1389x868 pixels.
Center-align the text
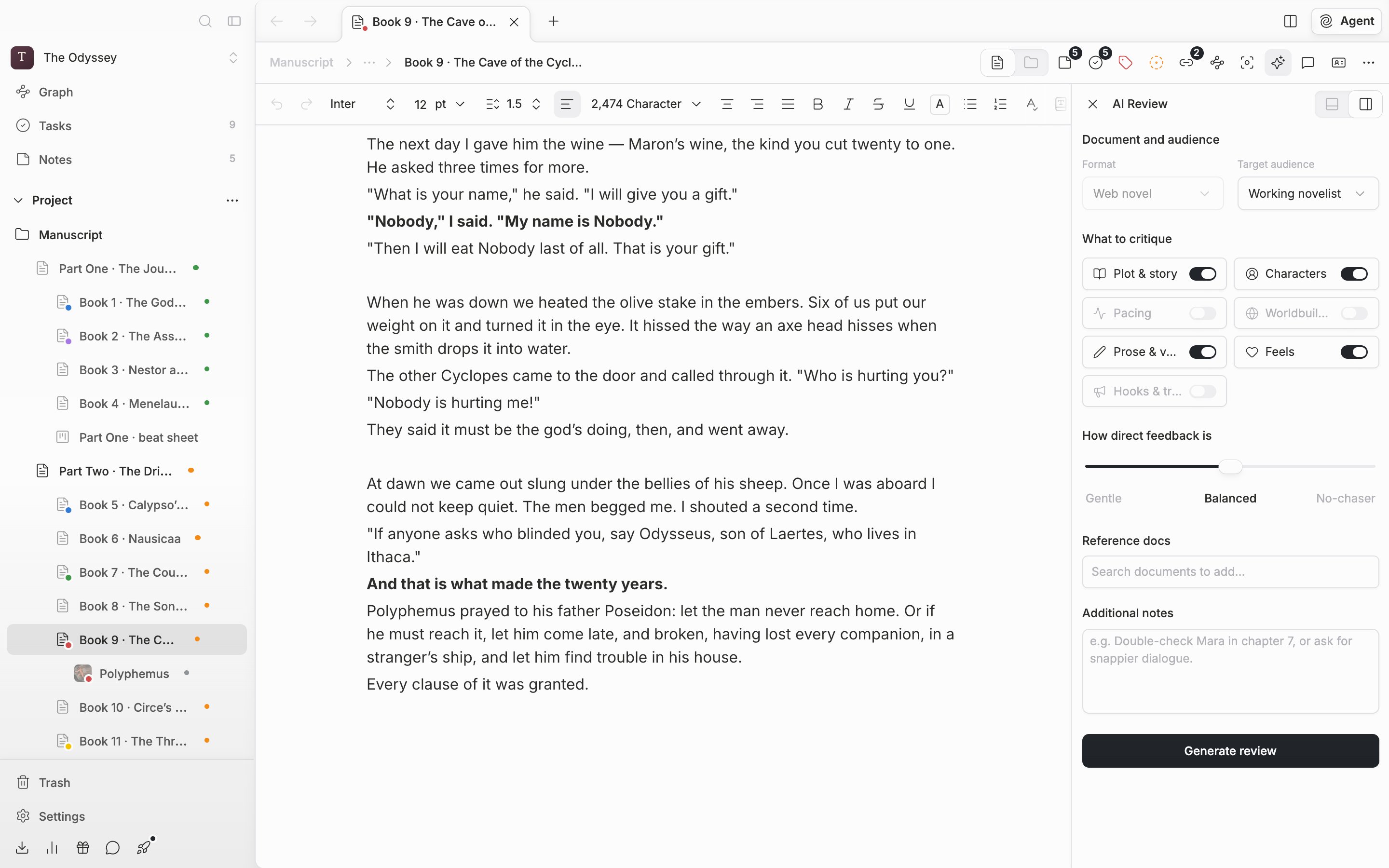coord(727,104)
